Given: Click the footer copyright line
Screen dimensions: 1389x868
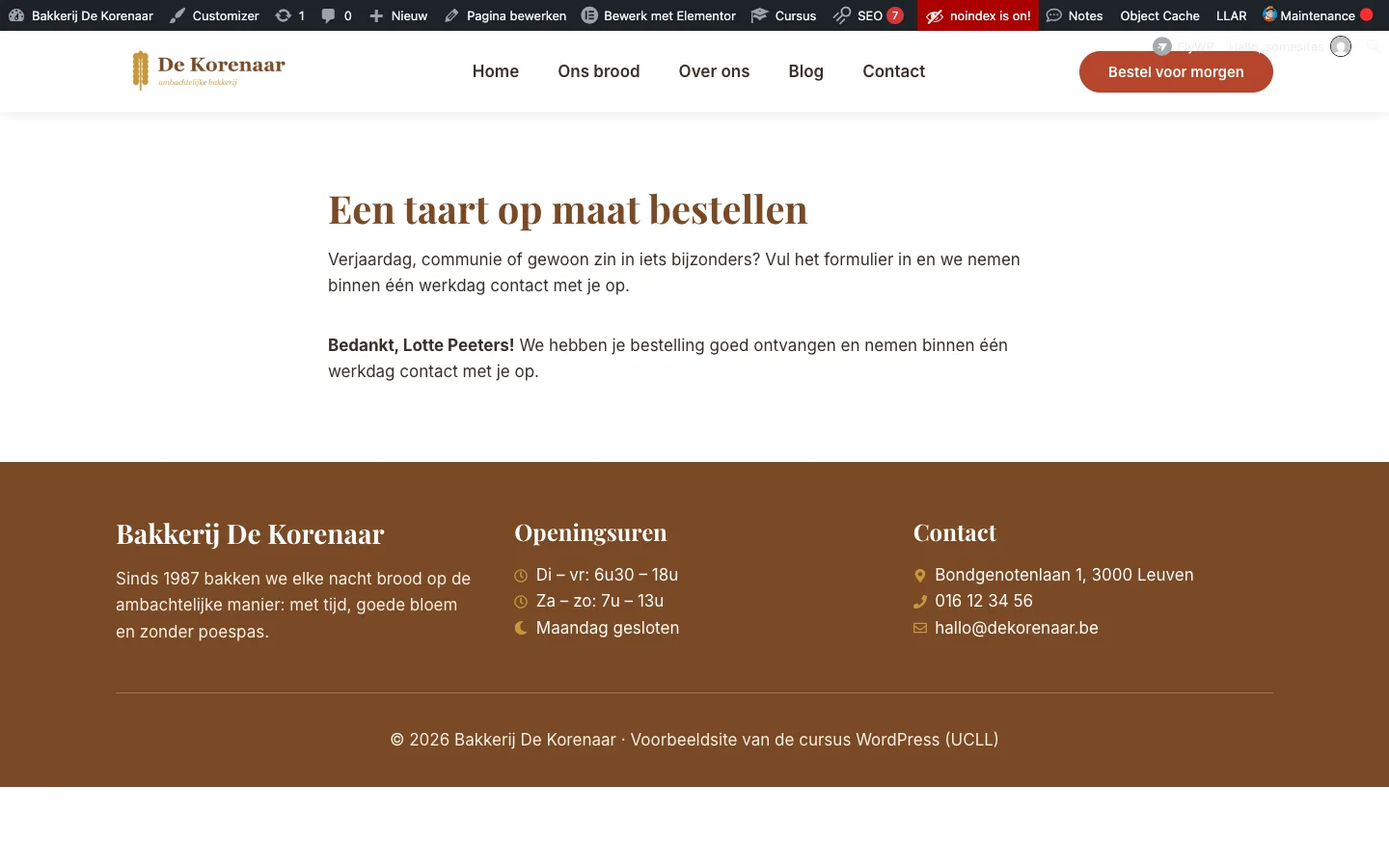Looking at the screenshot, I should coord(694,740).
